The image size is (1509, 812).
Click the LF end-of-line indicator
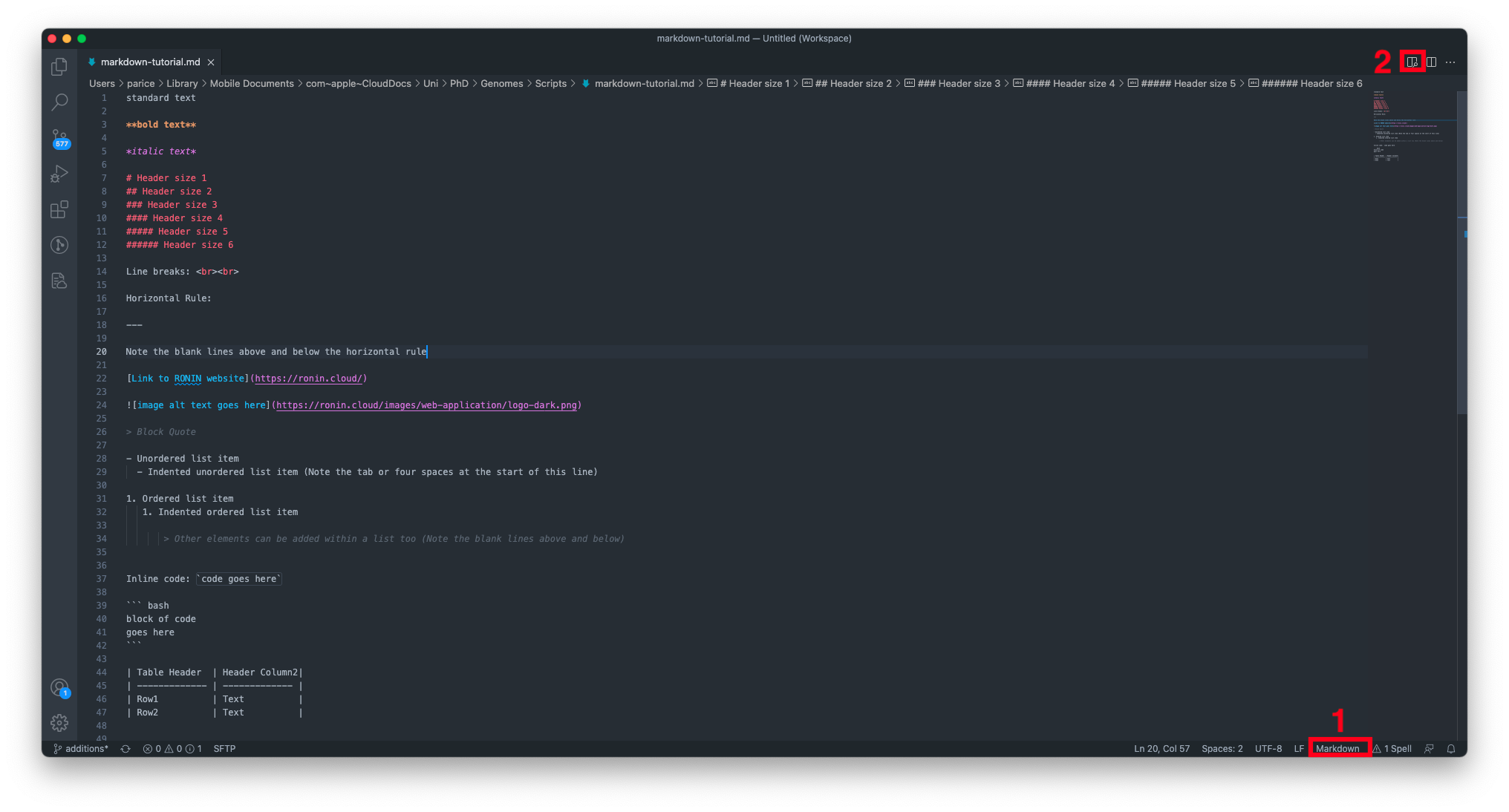(1298, 748)
